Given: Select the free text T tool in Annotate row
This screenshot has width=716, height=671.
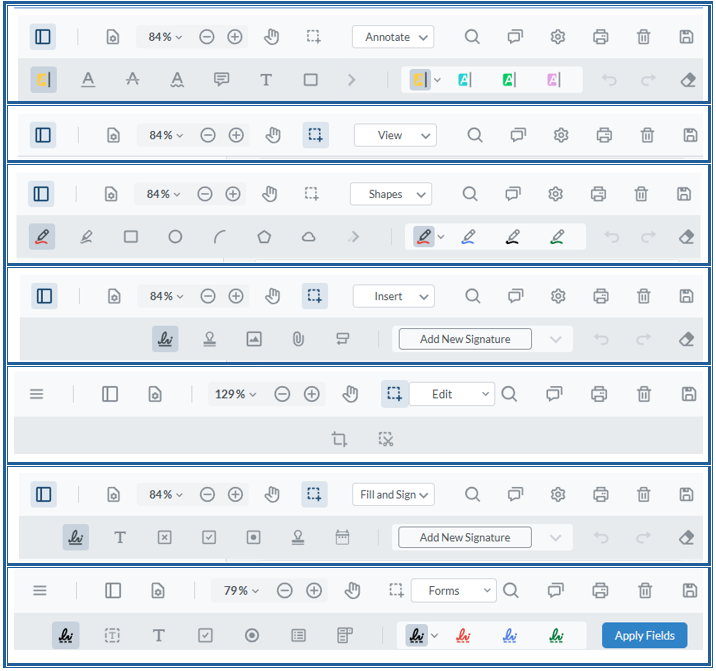Looking at the screenshot, I should (x=266, y=80).
